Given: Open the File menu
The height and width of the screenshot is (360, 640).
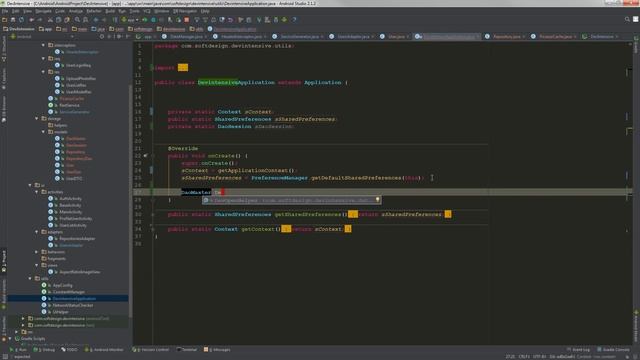Looking at the screenshot, I should (4, 11).
